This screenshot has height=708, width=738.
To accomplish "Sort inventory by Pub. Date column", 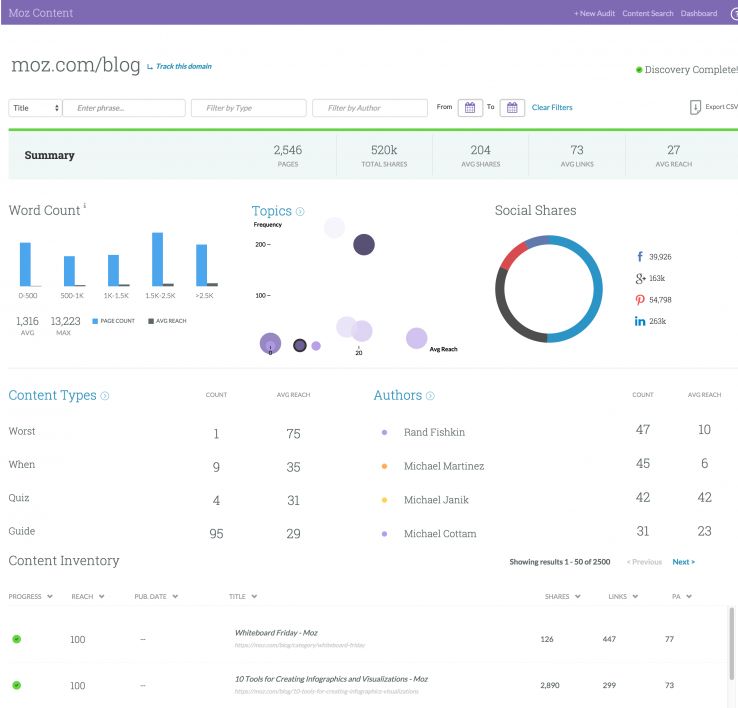I will tap(157, 597).
